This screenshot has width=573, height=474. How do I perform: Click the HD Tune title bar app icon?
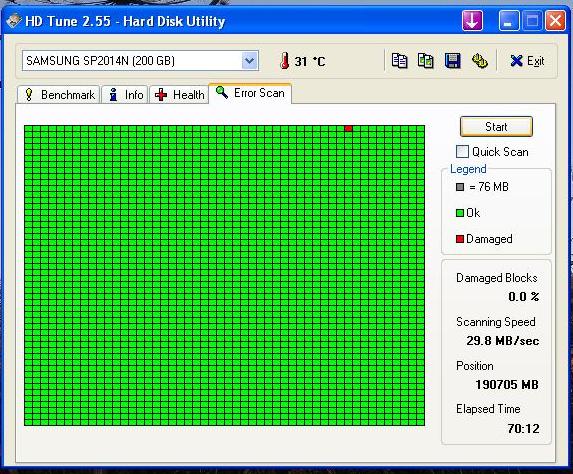point(14,20)
